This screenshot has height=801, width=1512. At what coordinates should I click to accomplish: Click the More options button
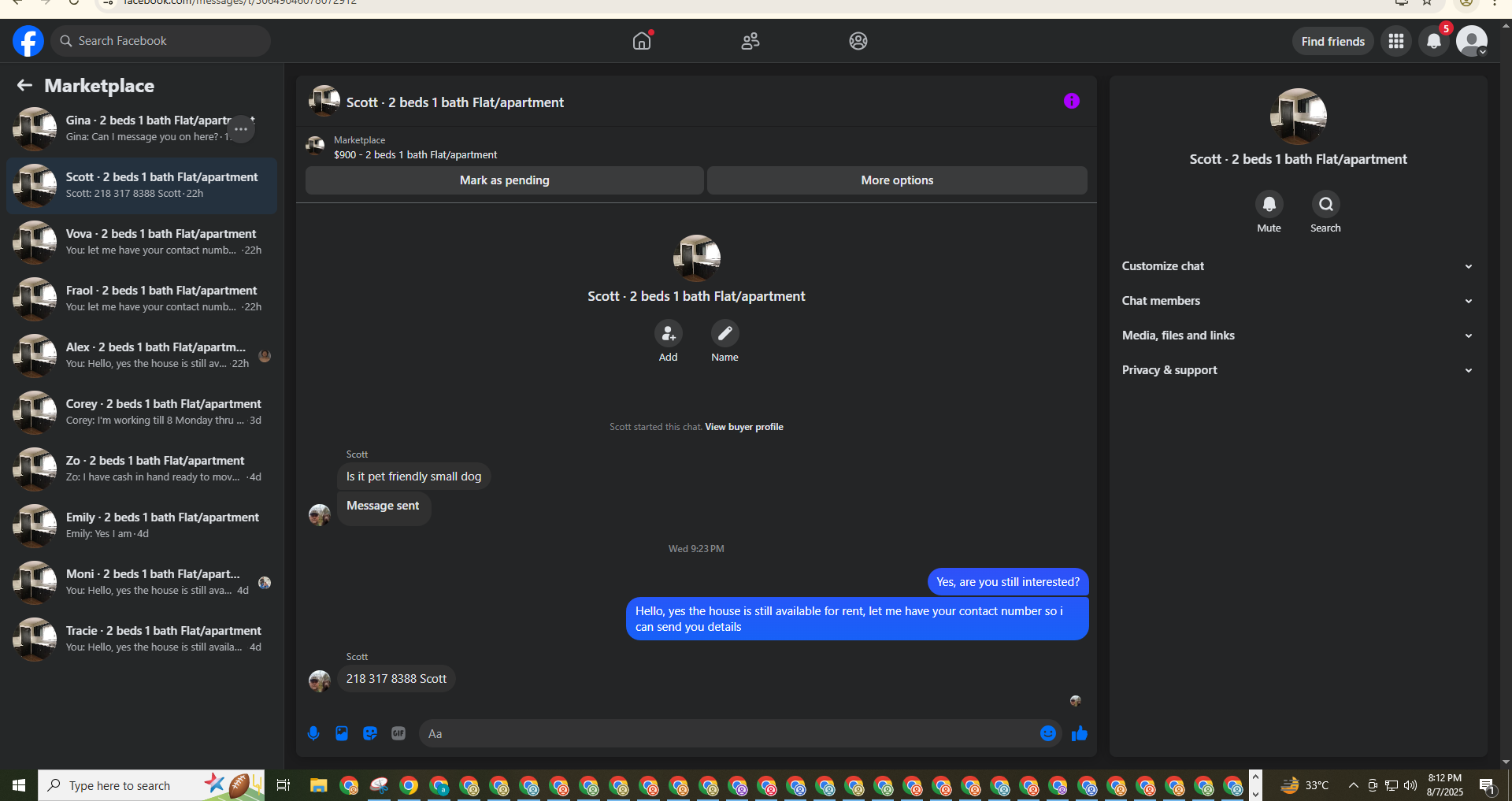[897, 180]
